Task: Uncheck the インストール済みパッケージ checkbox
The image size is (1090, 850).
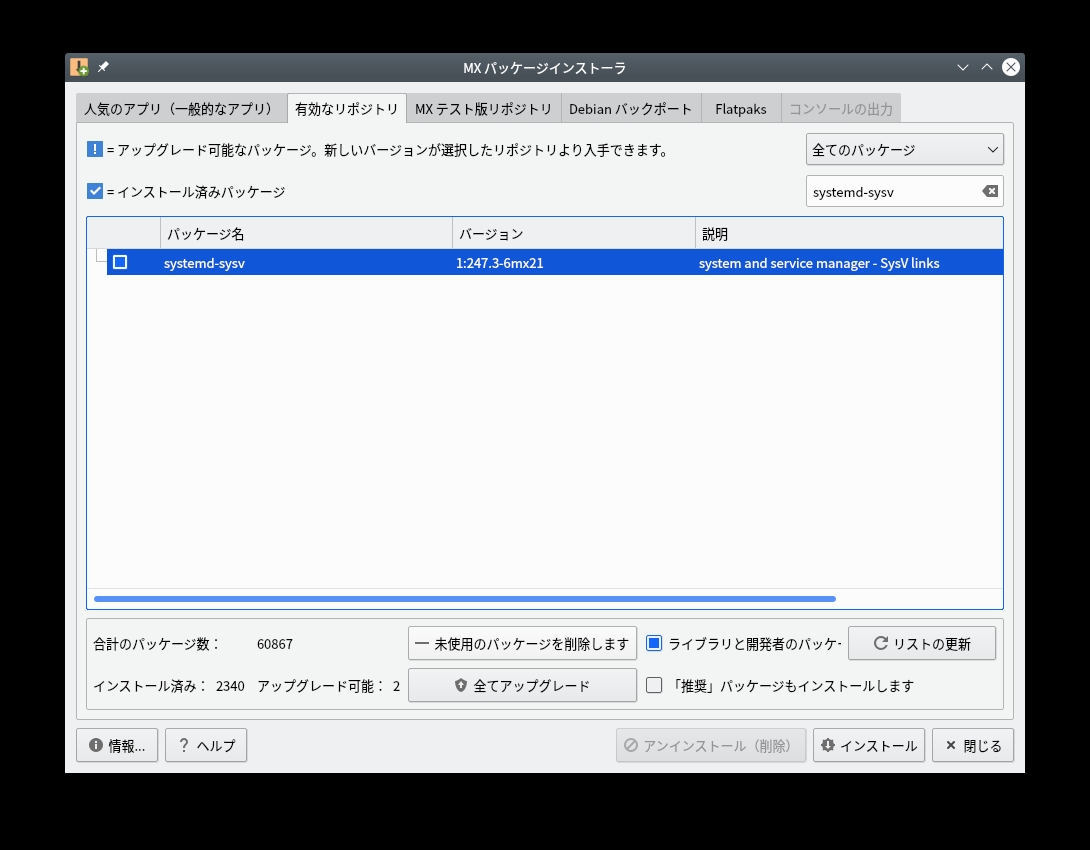Action: [96, 191]
